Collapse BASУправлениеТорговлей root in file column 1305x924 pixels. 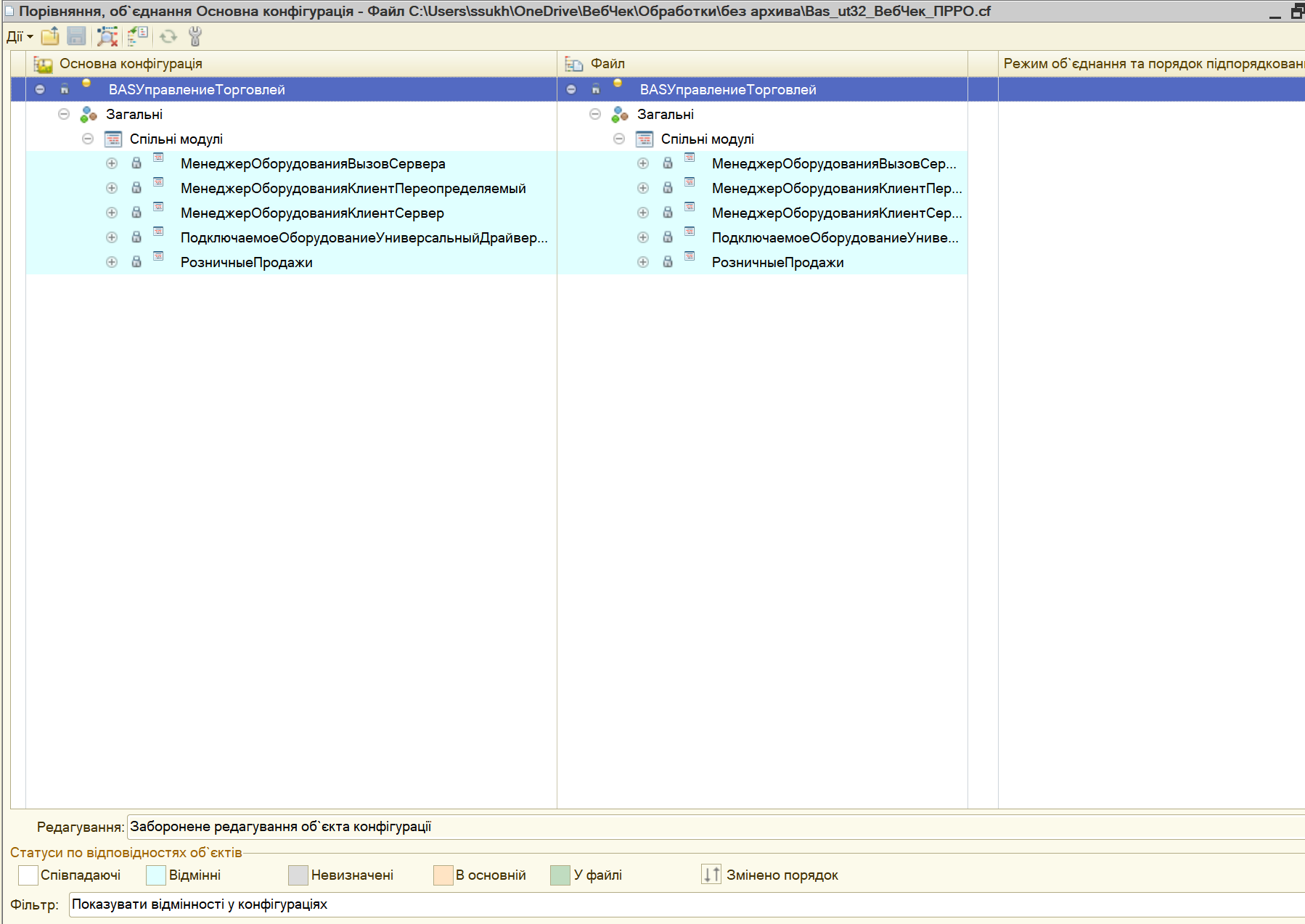pyautogui.click(x=571, y=89)
